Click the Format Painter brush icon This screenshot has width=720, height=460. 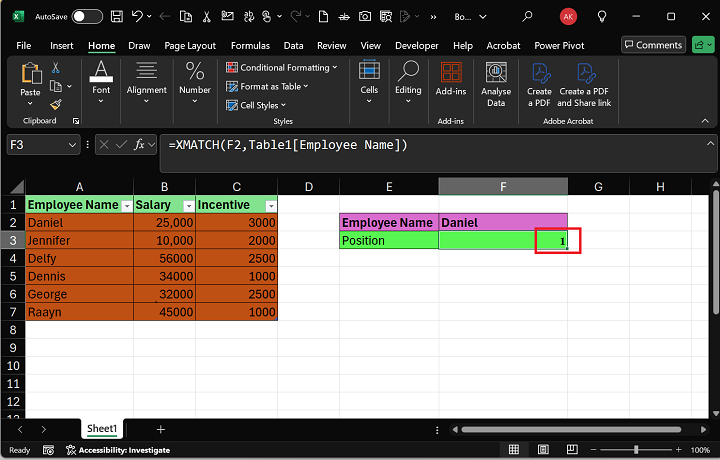(56, 105)
